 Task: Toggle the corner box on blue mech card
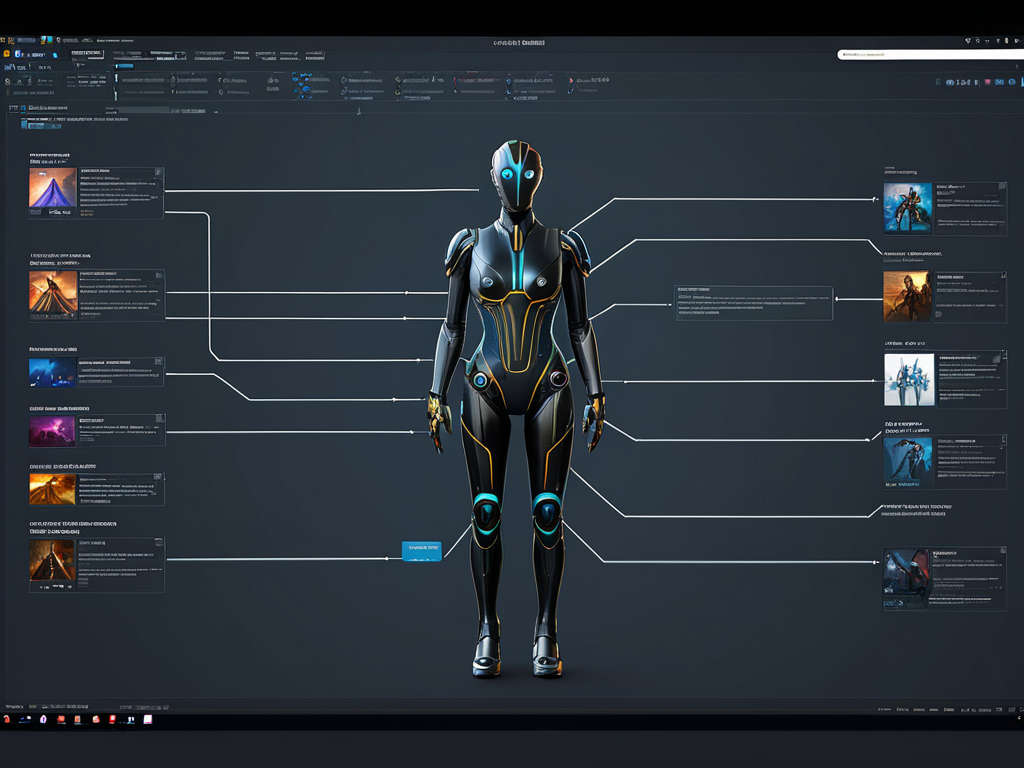tap(1001, 187)
